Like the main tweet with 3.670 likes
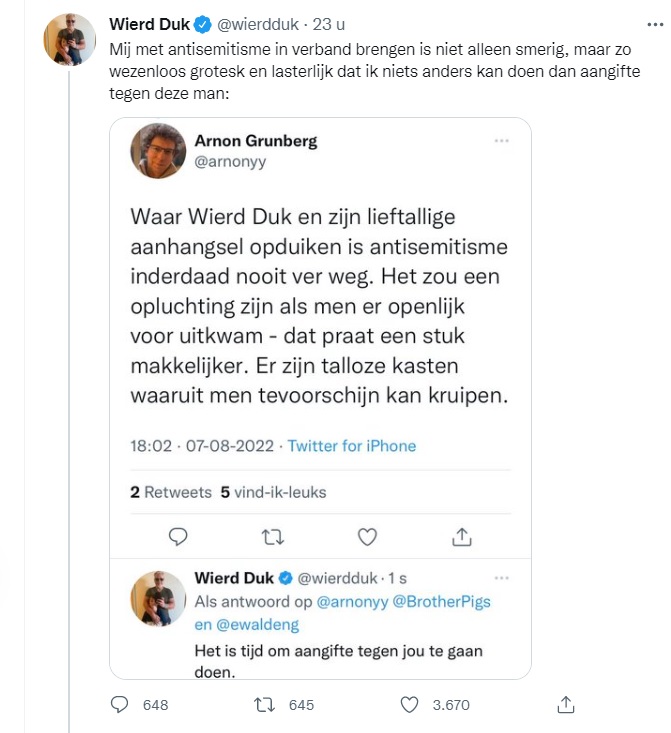The image size is (671, 733). coord(409,705)
